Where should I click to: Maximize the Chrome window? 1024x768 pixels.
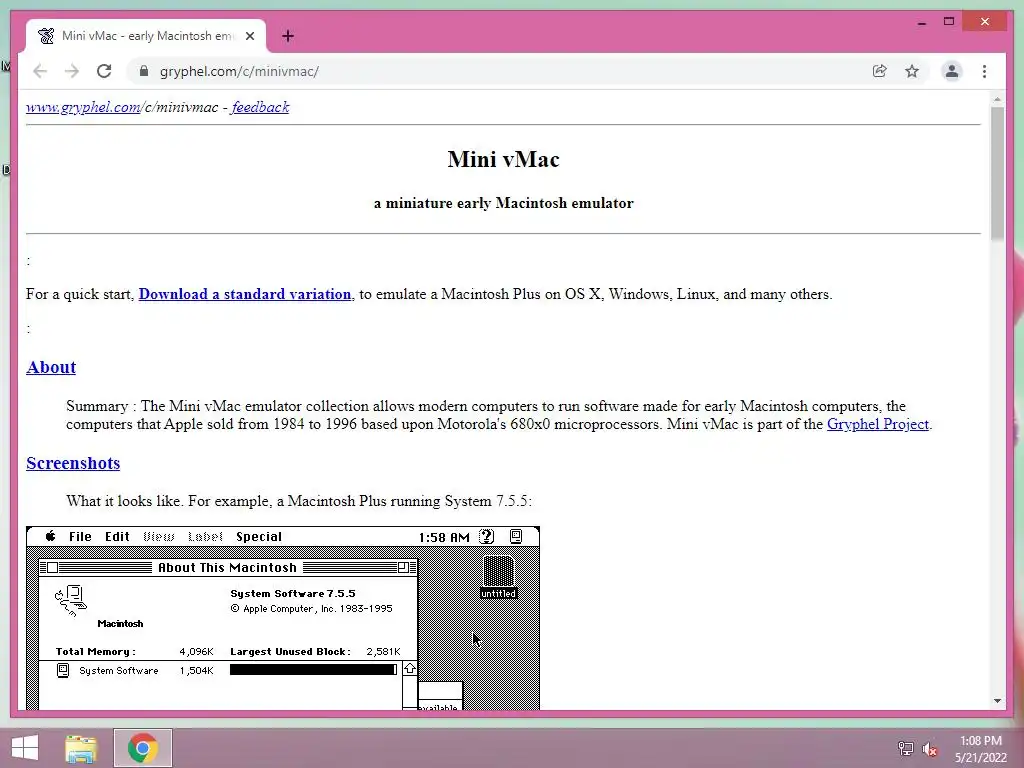(949, 22)
